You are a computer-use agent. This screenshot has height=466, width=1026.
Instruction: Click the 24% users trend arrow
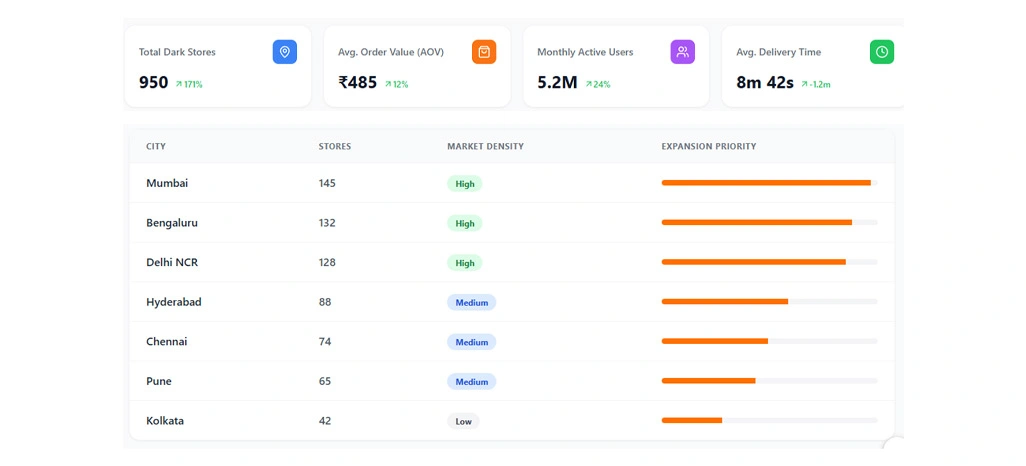click(589, 84)
